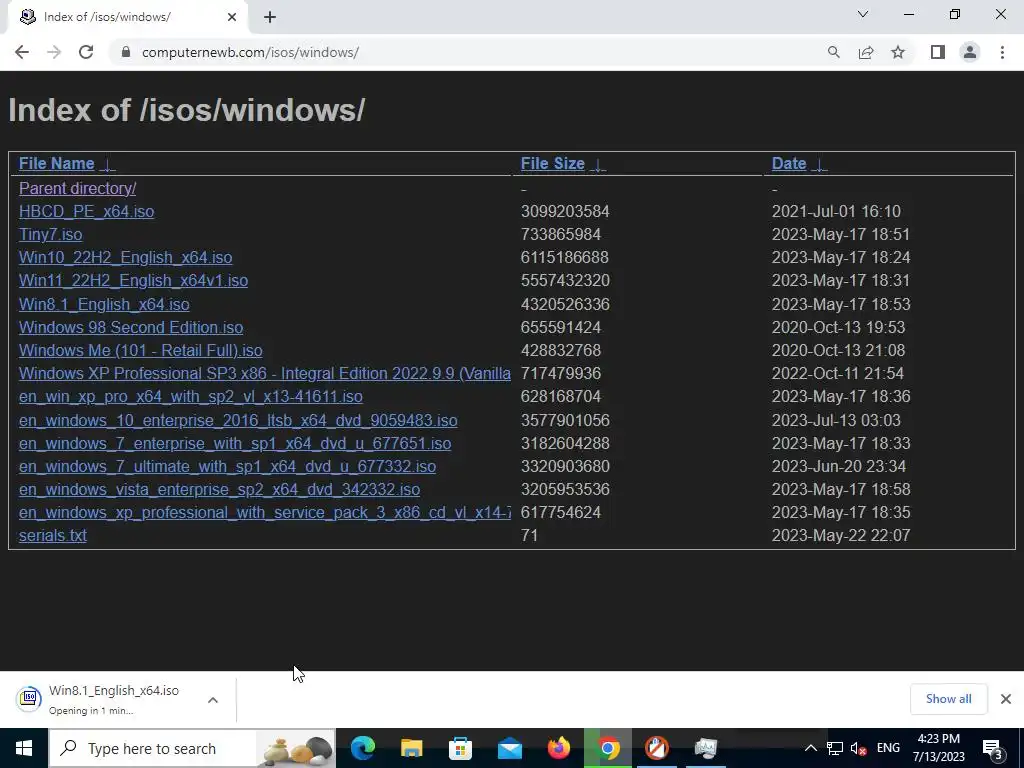The height and width of the screenshot is (768, 1024).
Task: Click ENG language indicator
Action: pyautogui.click(x=888, y=748)
